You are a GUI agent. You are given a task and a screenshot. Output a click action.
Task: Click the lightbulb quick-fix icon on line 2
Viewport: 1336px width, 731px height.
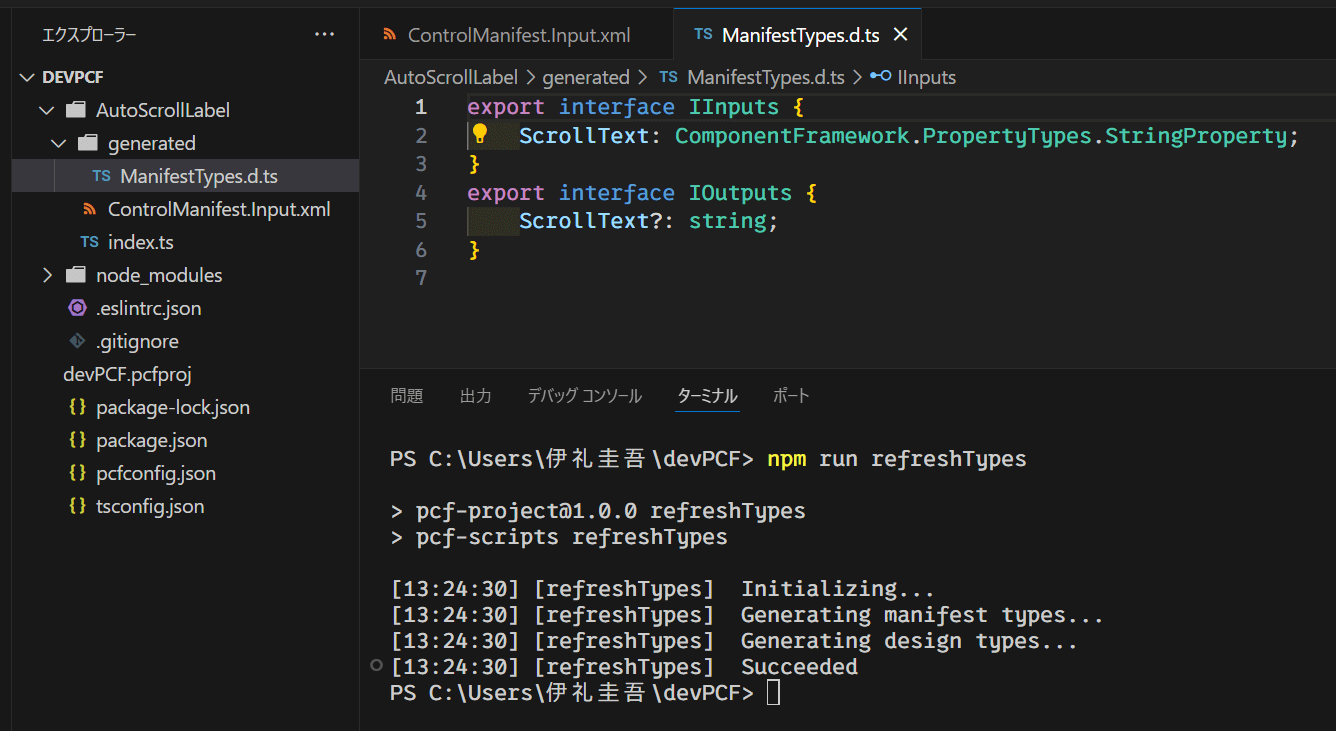(479, 135)
